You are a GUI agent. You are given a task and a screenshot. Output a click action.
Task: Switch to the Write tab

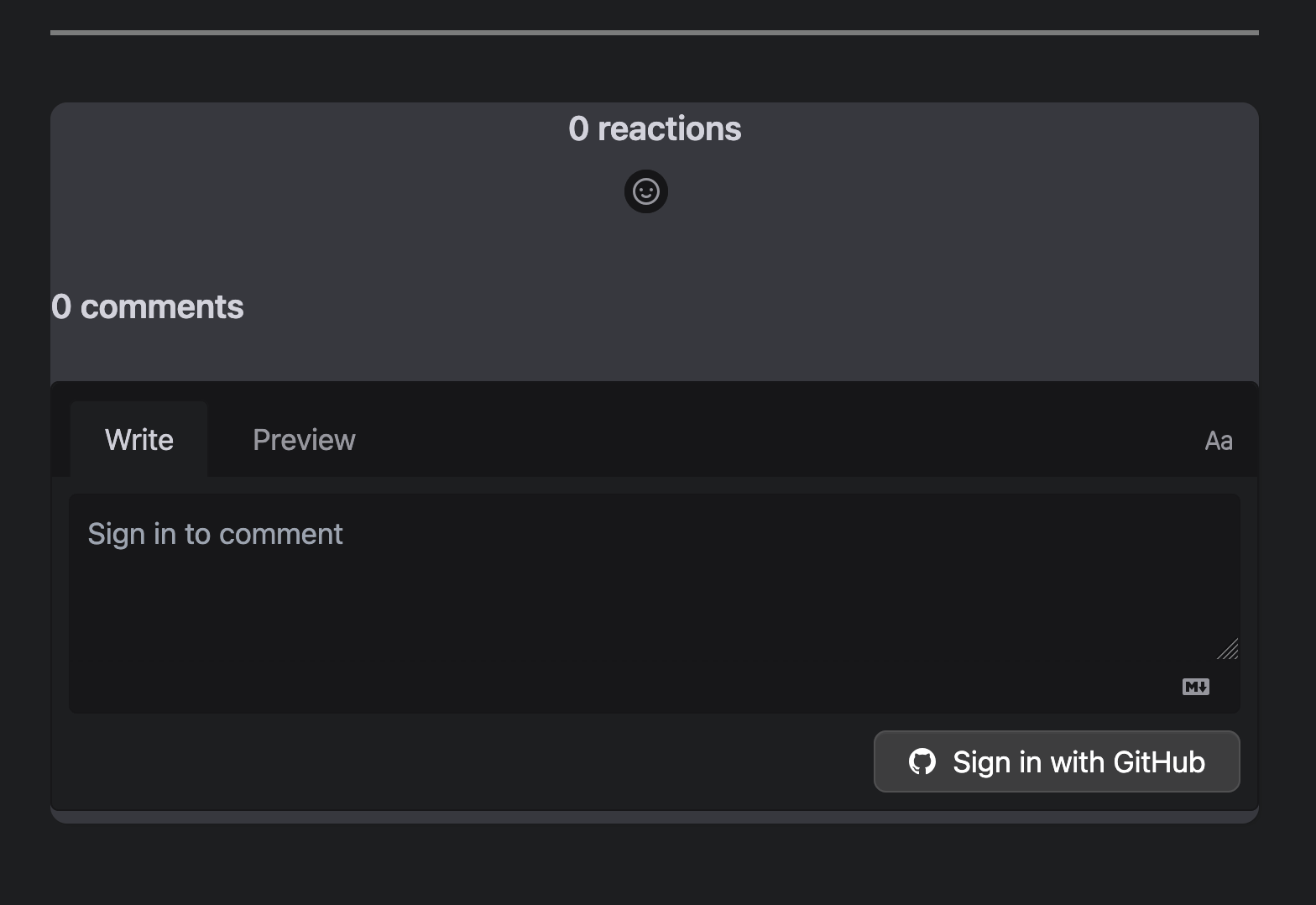pyautogui.click(x=139, y=440)
